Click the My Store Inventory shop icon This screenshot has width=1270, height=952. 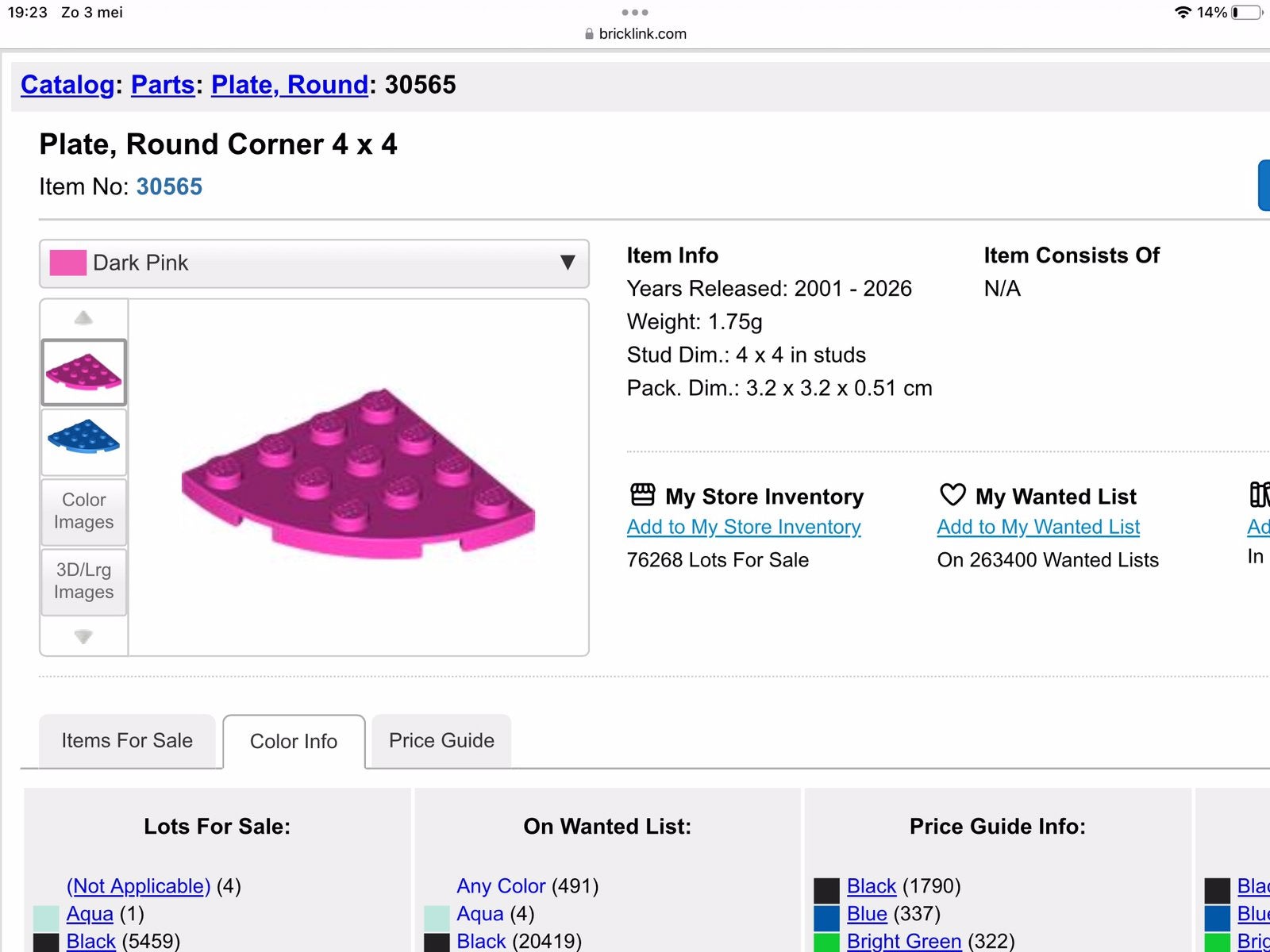point(642,495)
